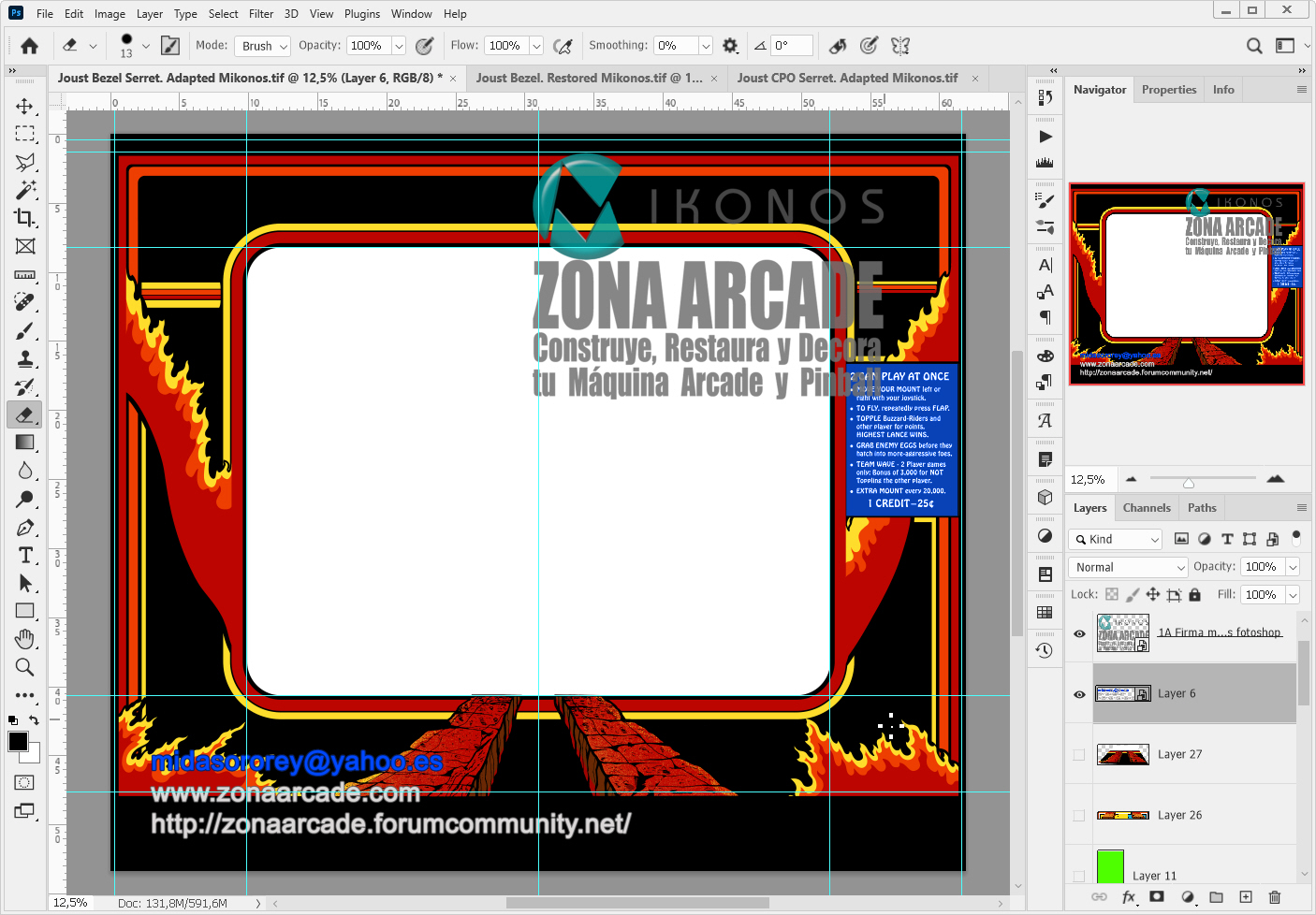Click the Flow percentage input field
The width and height of the screenshot is (1316, 915).
point(505,46)
